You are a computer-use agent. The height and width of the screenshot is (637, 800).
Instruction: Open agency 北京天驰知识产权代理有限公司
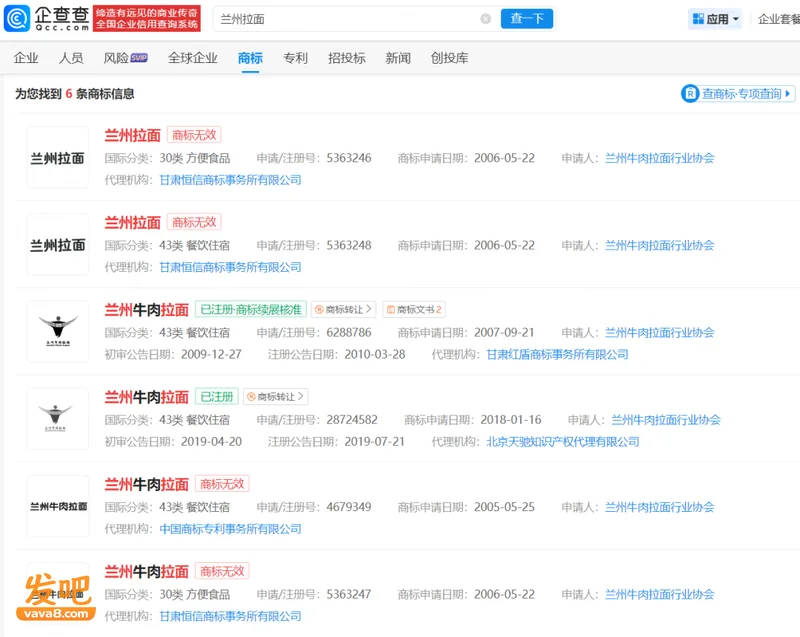point(563,442)
